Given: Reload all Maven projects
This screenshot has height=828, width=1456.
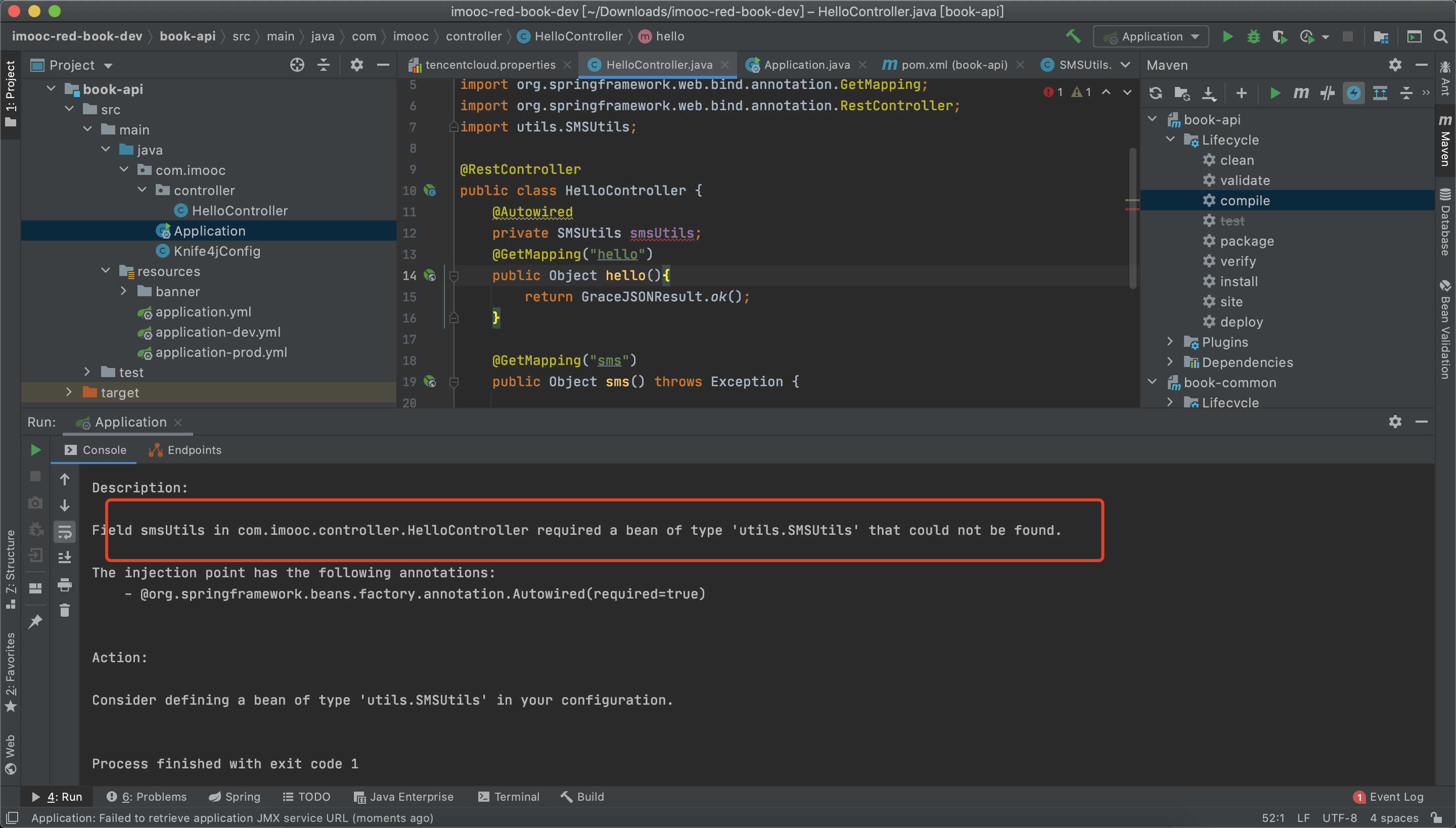Looking at the screenshot, I should click(x=1155, y=93).
